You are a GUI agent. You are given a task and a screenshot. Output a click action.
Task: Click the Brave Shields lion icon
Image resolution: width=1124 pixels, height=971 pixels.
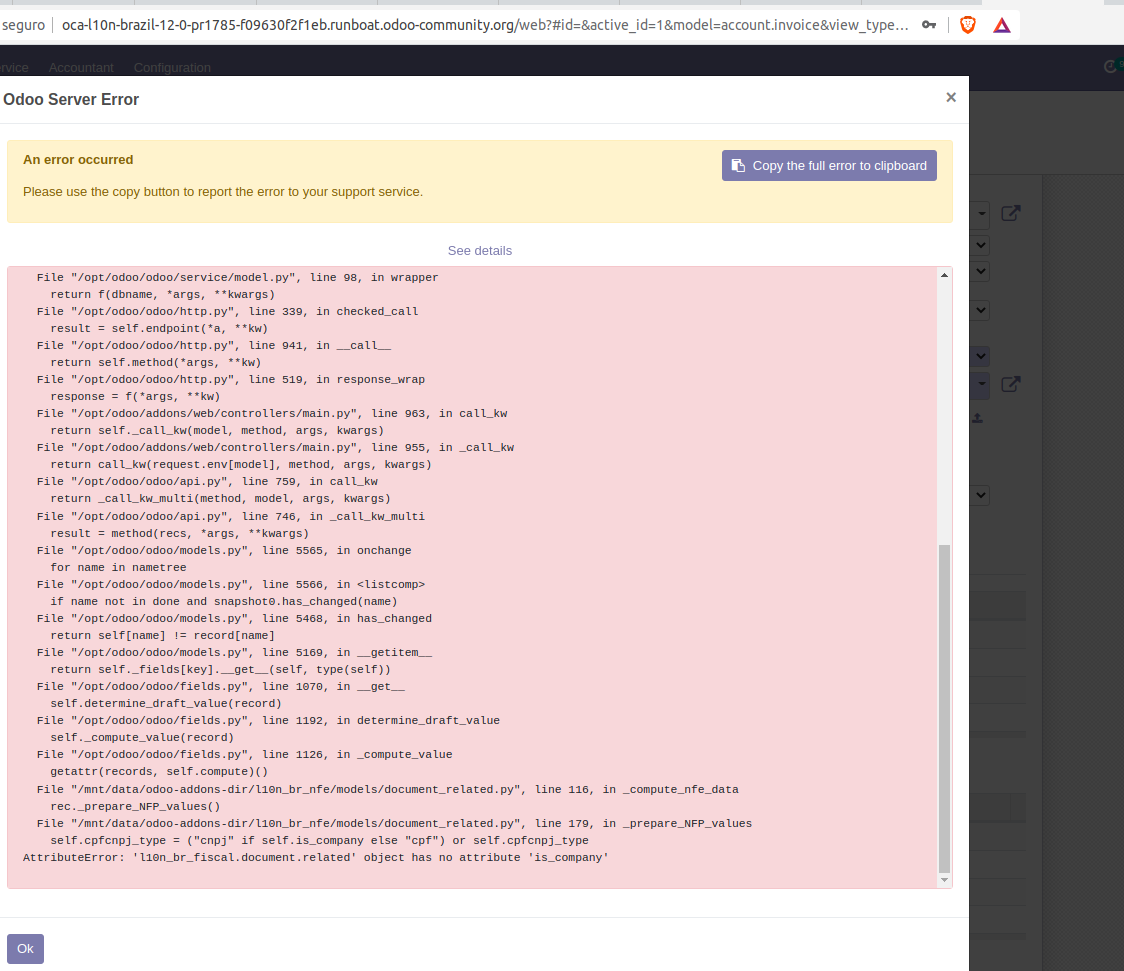point(968,26)
